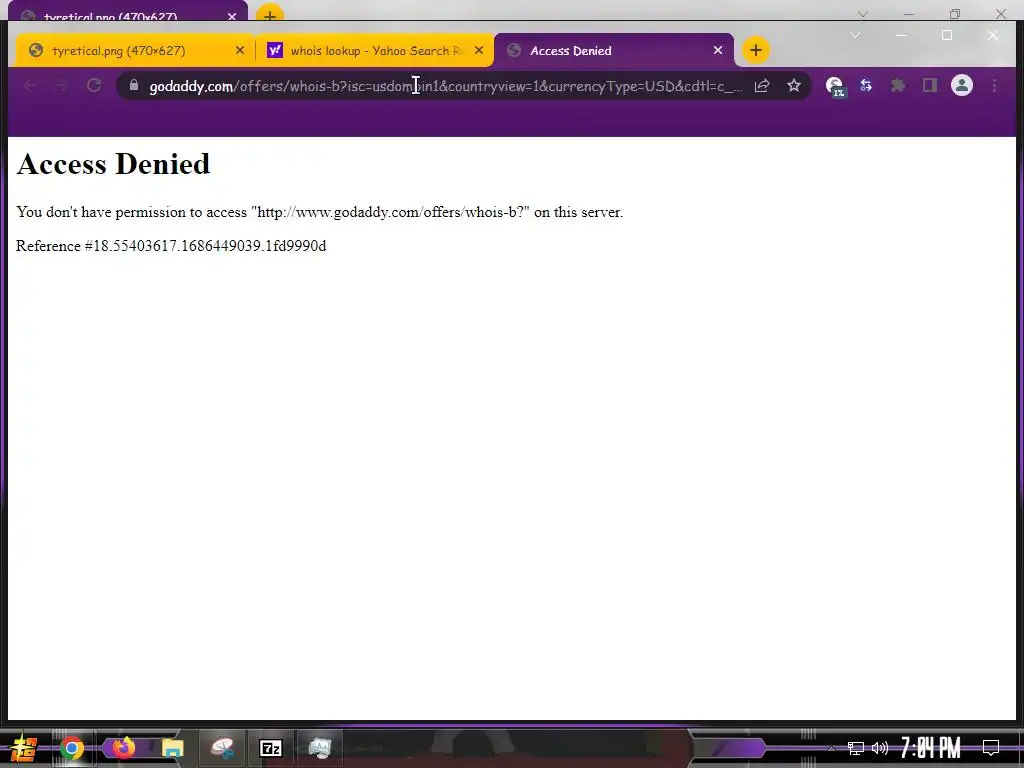Click the "You don't have permission" message
Screen dimensions: 1024x768
[x=319, y=212]
